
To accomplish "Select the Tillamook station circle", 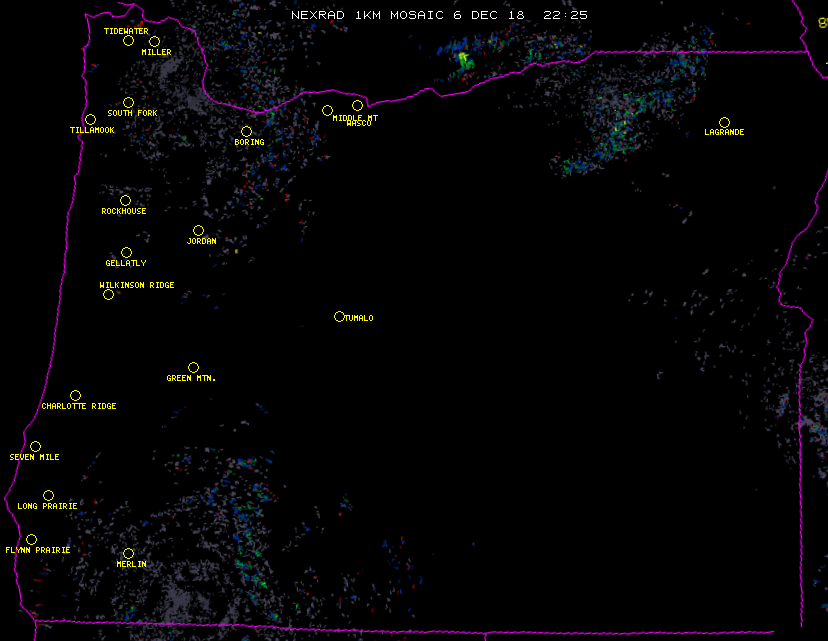I will tap(90, 120).
